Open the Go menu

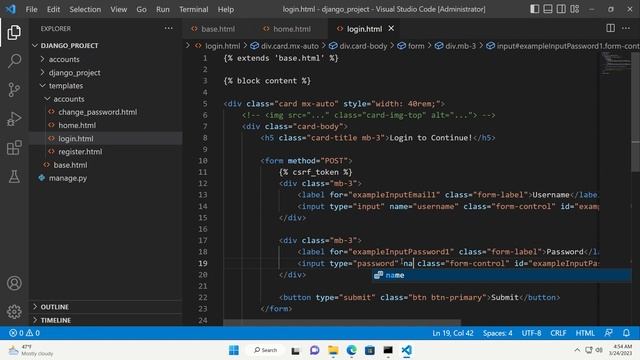pos(141,9)
